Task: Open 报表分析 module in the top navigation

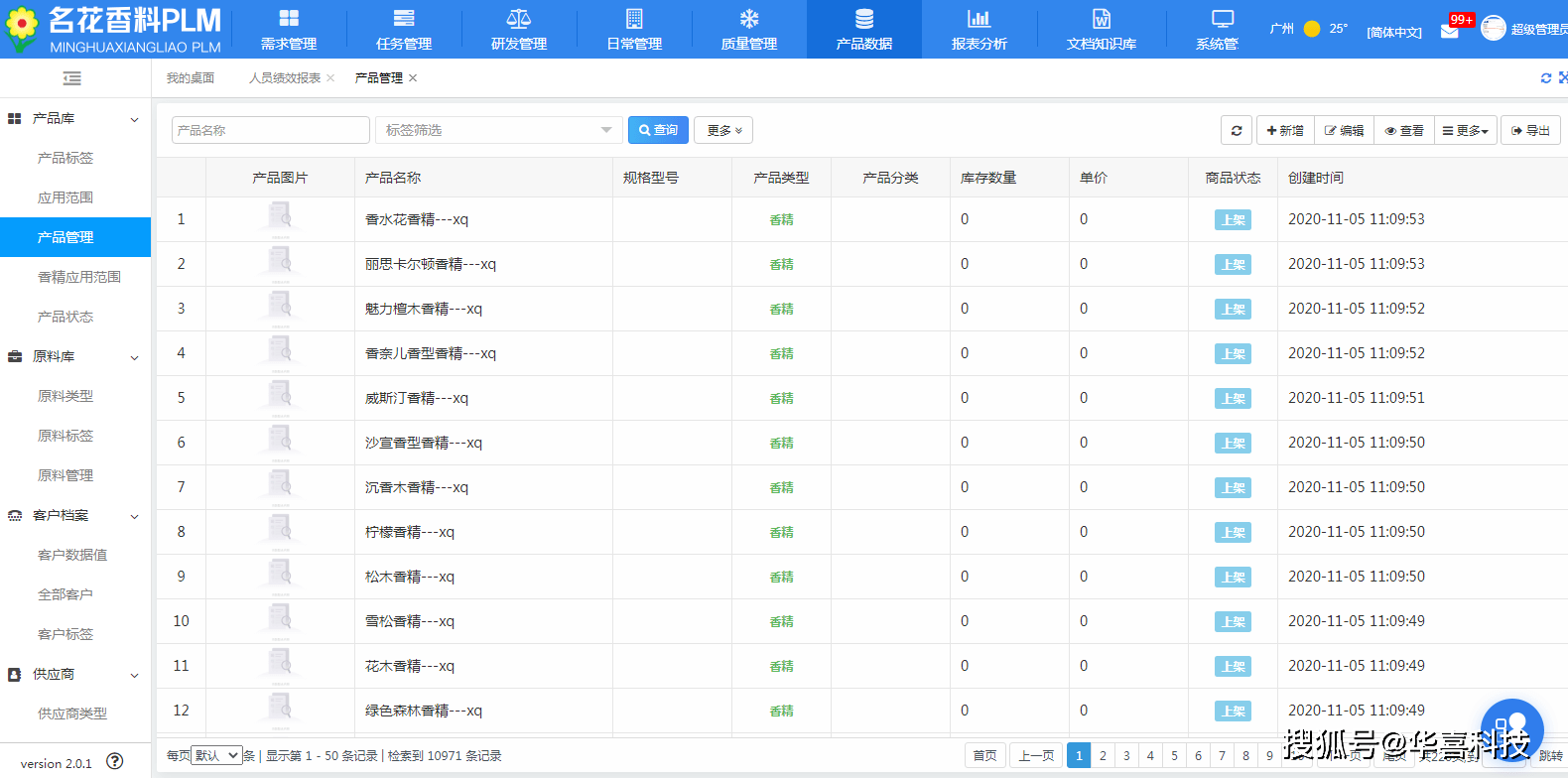Action: [979, 30]
